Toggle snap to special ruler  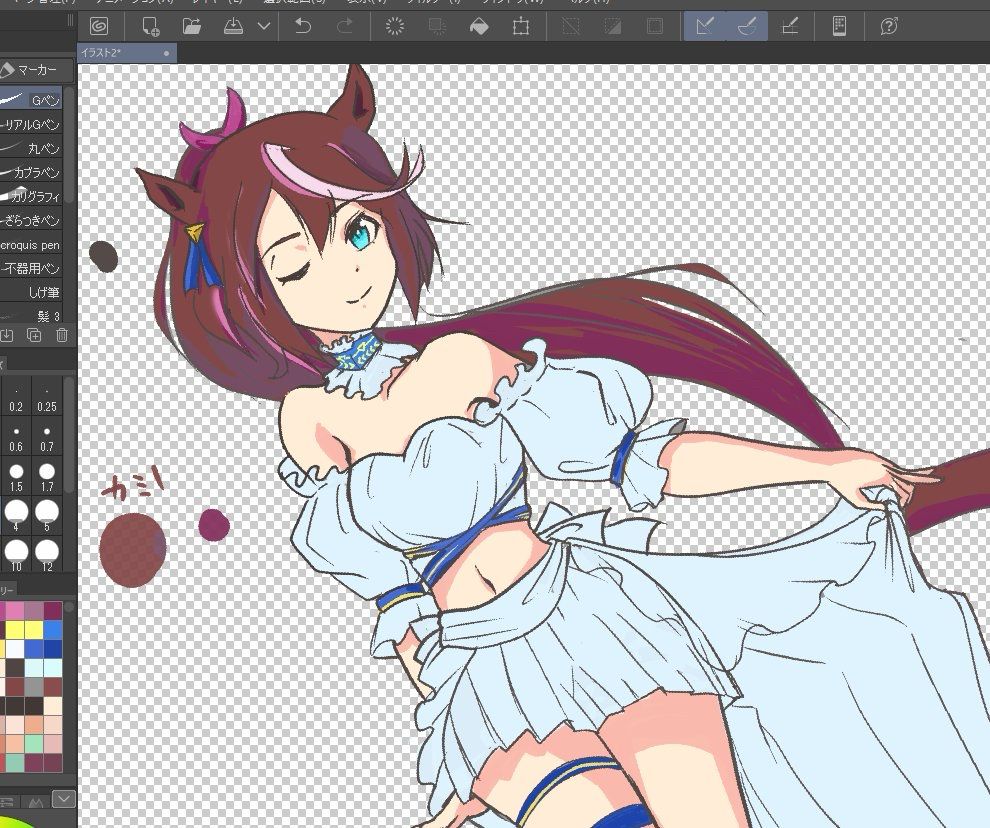coord(747,27)
